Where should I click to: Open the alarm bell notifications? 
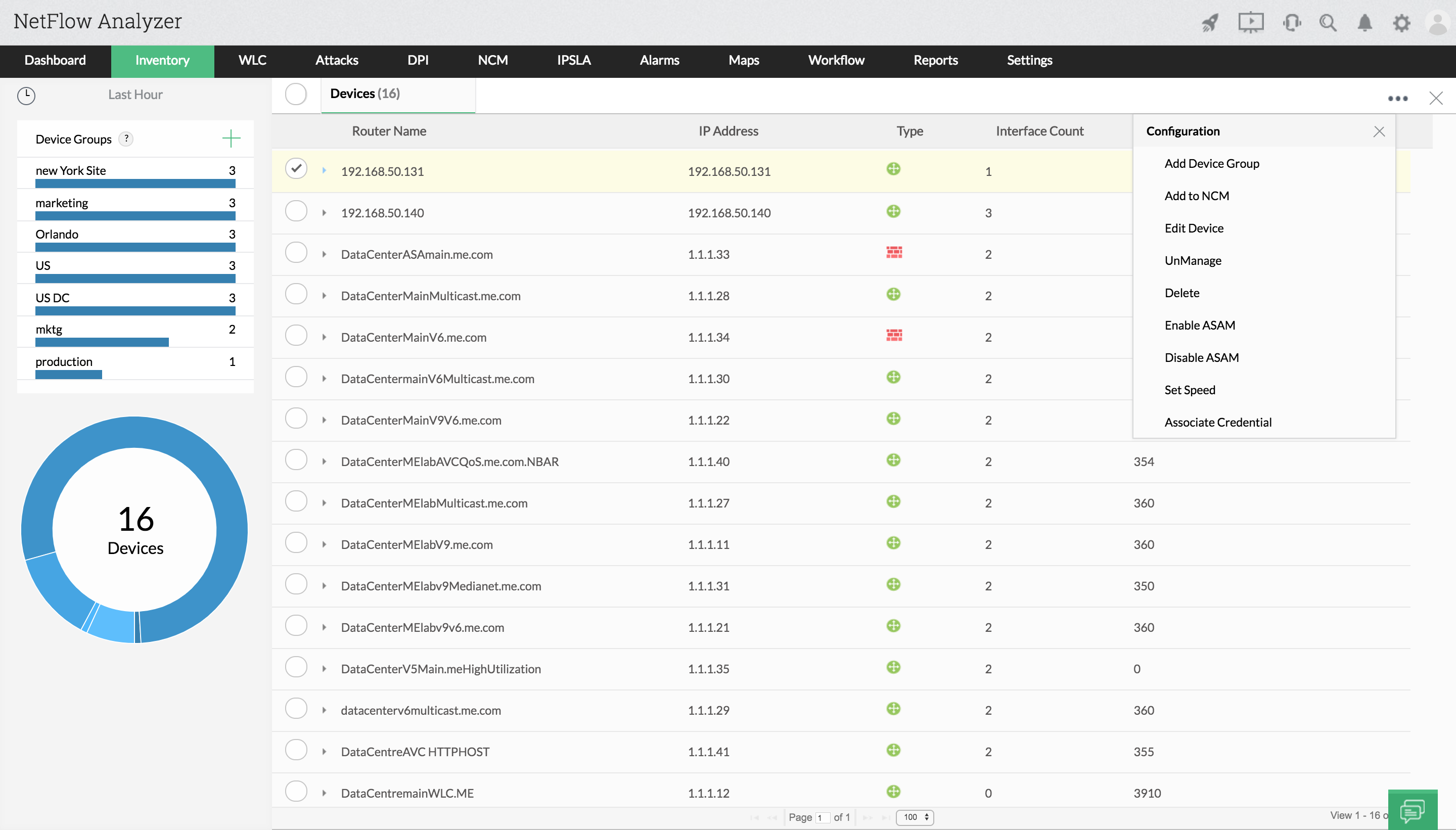(x=1365, y=23)
